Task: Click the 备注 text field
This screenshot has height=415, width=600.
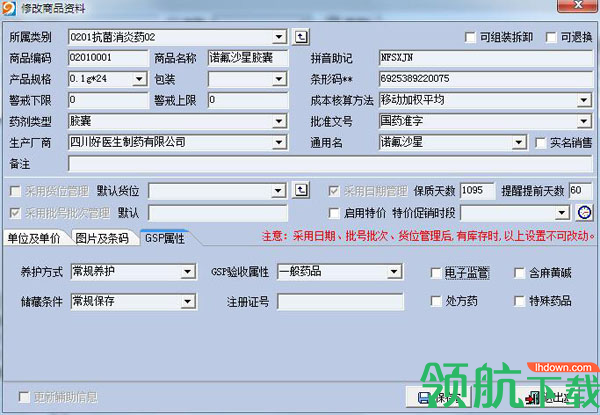Action: [330, 164]
